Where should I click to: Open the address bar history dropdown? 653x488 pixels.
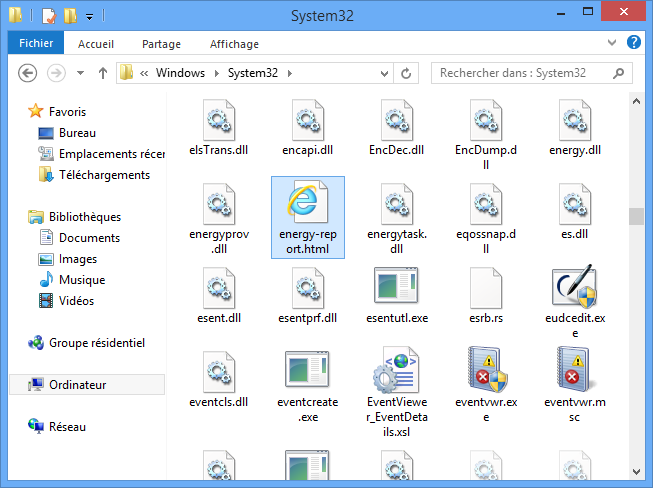384,74
